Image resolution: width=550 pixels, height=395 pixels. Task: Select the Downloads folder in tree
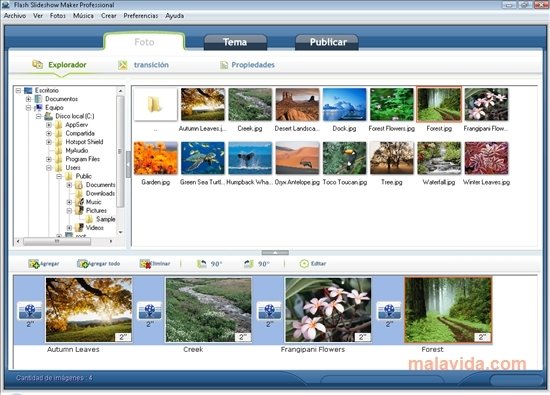[100, 193]
